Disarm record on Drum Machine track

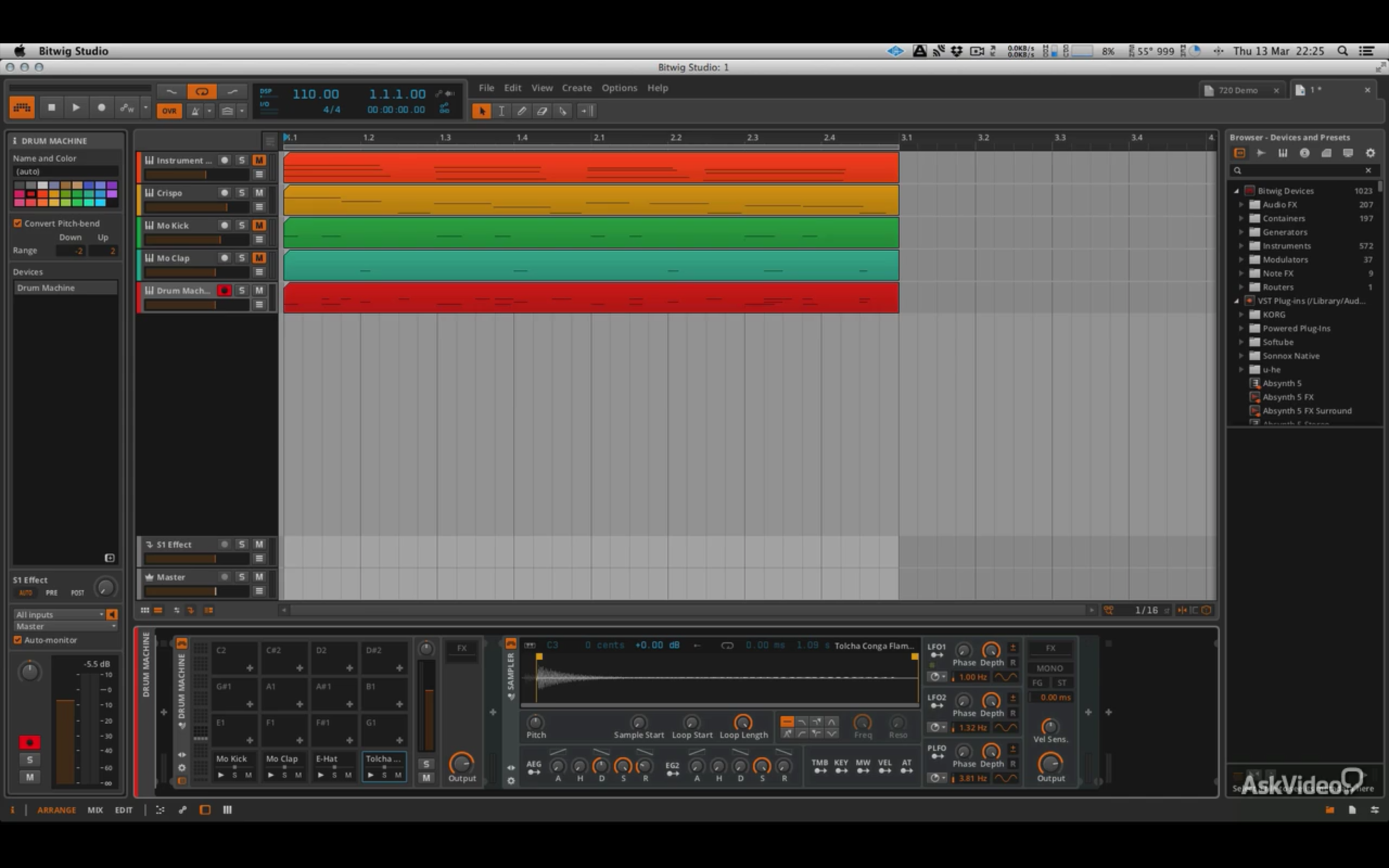225,290
